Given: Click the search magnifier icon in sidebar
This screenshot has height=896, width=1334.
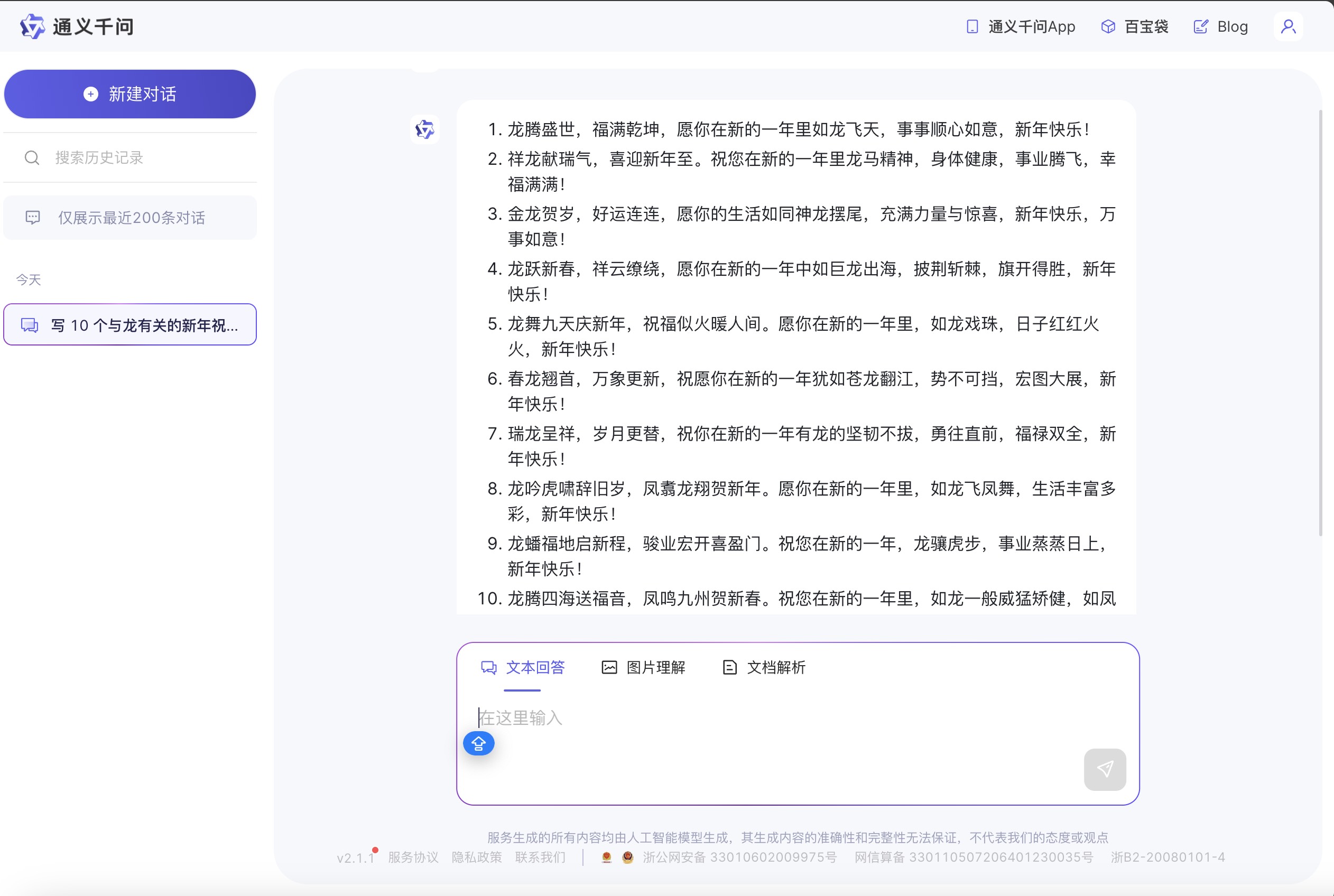Looking at the screenshot, I should (x=31, y=158).
